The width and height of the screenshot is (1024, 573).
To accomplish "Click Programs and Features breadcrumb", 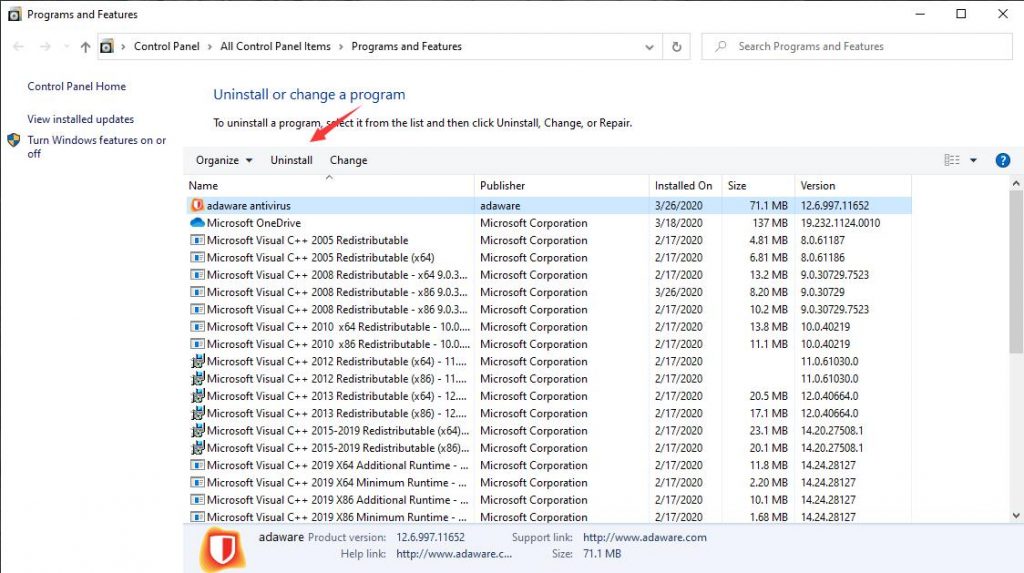I will click(406, 46).
